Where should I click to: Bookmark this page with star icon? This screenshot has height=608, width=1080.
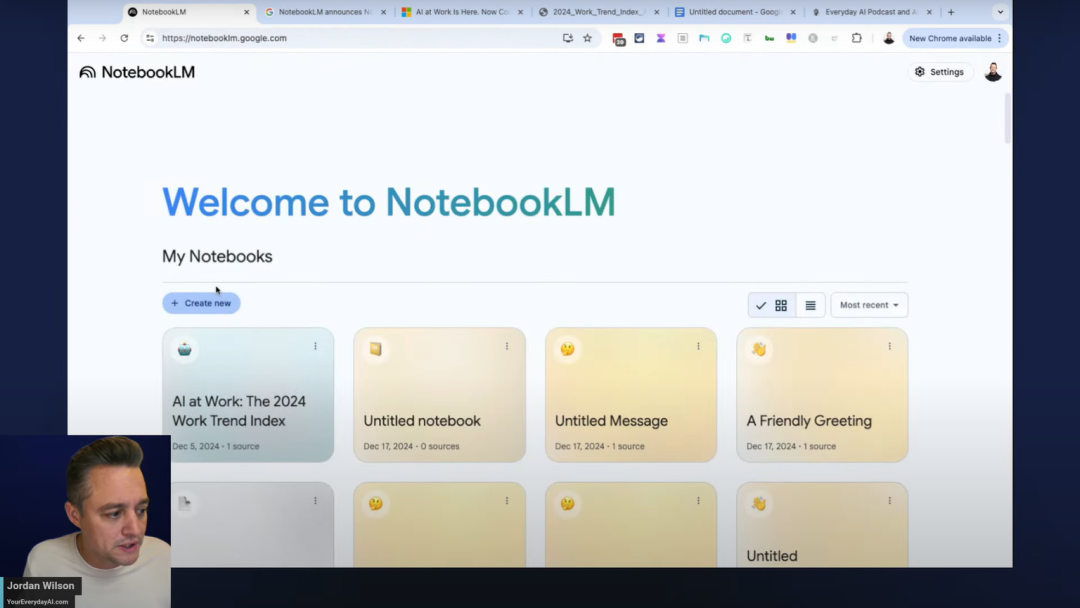coord(587,38)
